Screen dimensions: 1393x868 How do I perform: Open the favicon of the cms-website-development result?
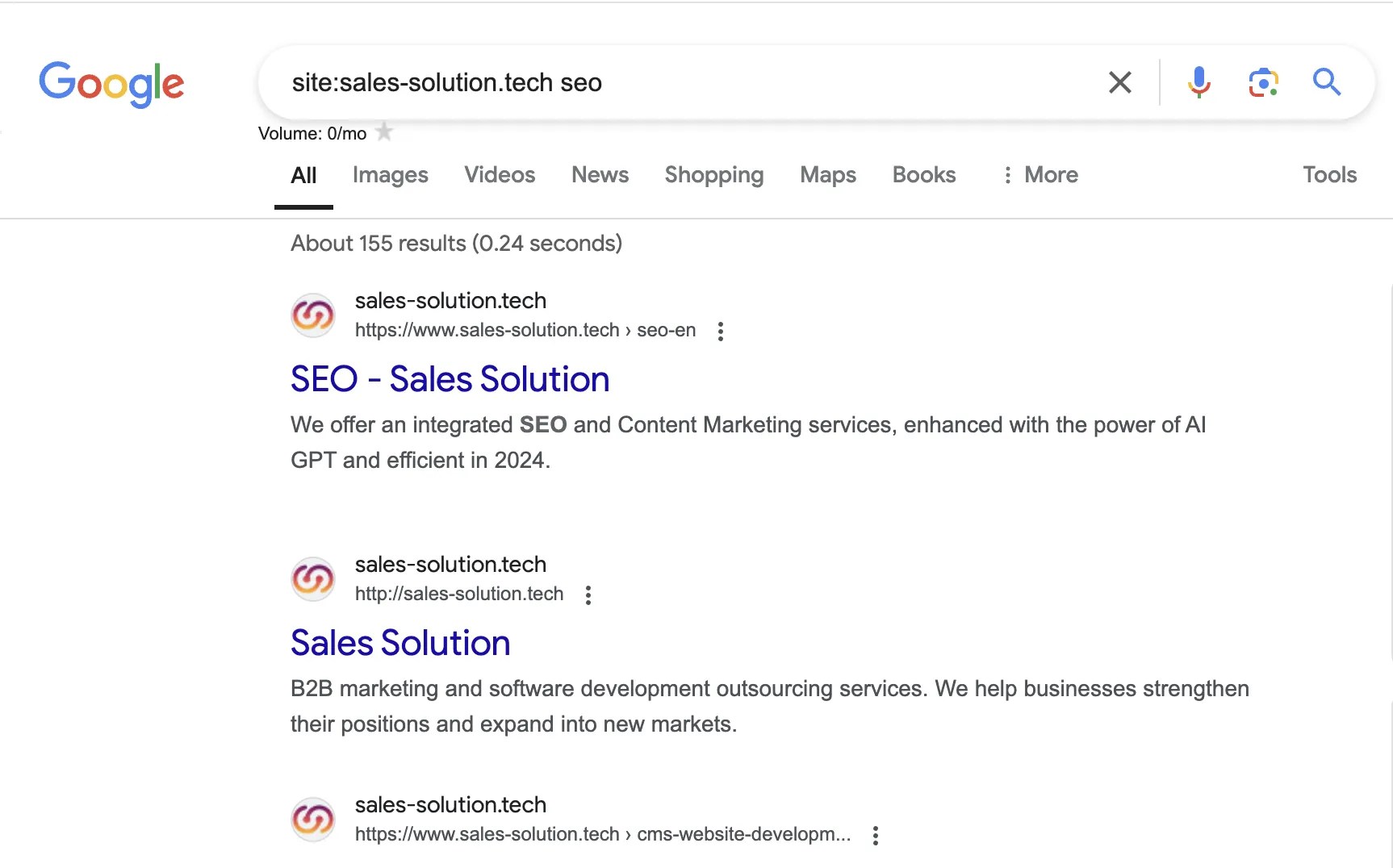[x=313, y=820]
